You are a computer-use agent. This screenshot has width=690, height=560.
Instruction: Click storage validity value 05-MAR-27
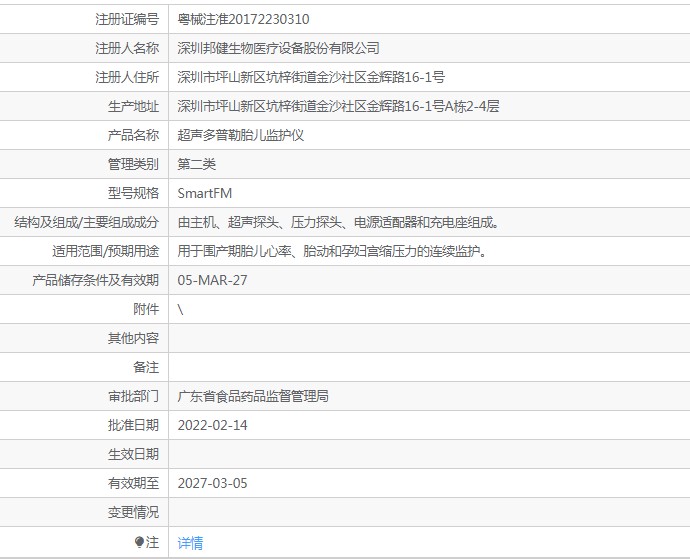pyautogui.click(x=213, y=280)
